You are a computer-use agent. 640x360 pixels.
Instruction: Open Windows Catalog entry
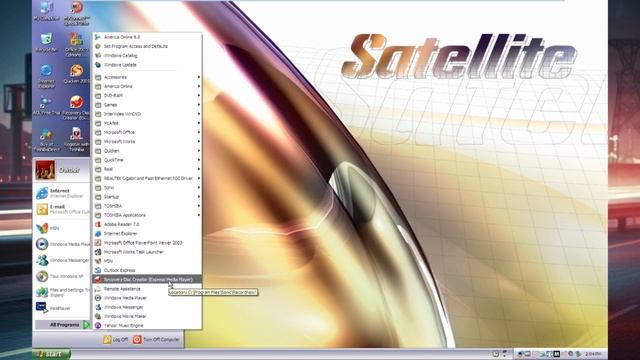(x=147, y=56)
